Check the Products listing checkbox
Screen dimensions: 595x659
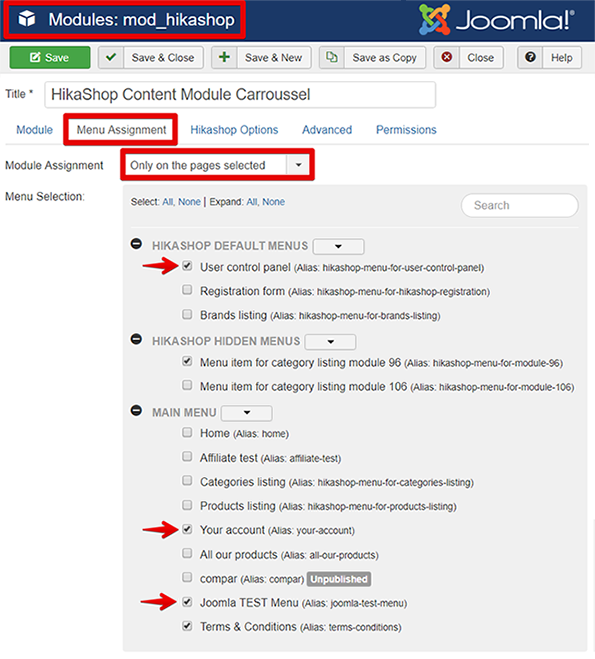point(187,505)
